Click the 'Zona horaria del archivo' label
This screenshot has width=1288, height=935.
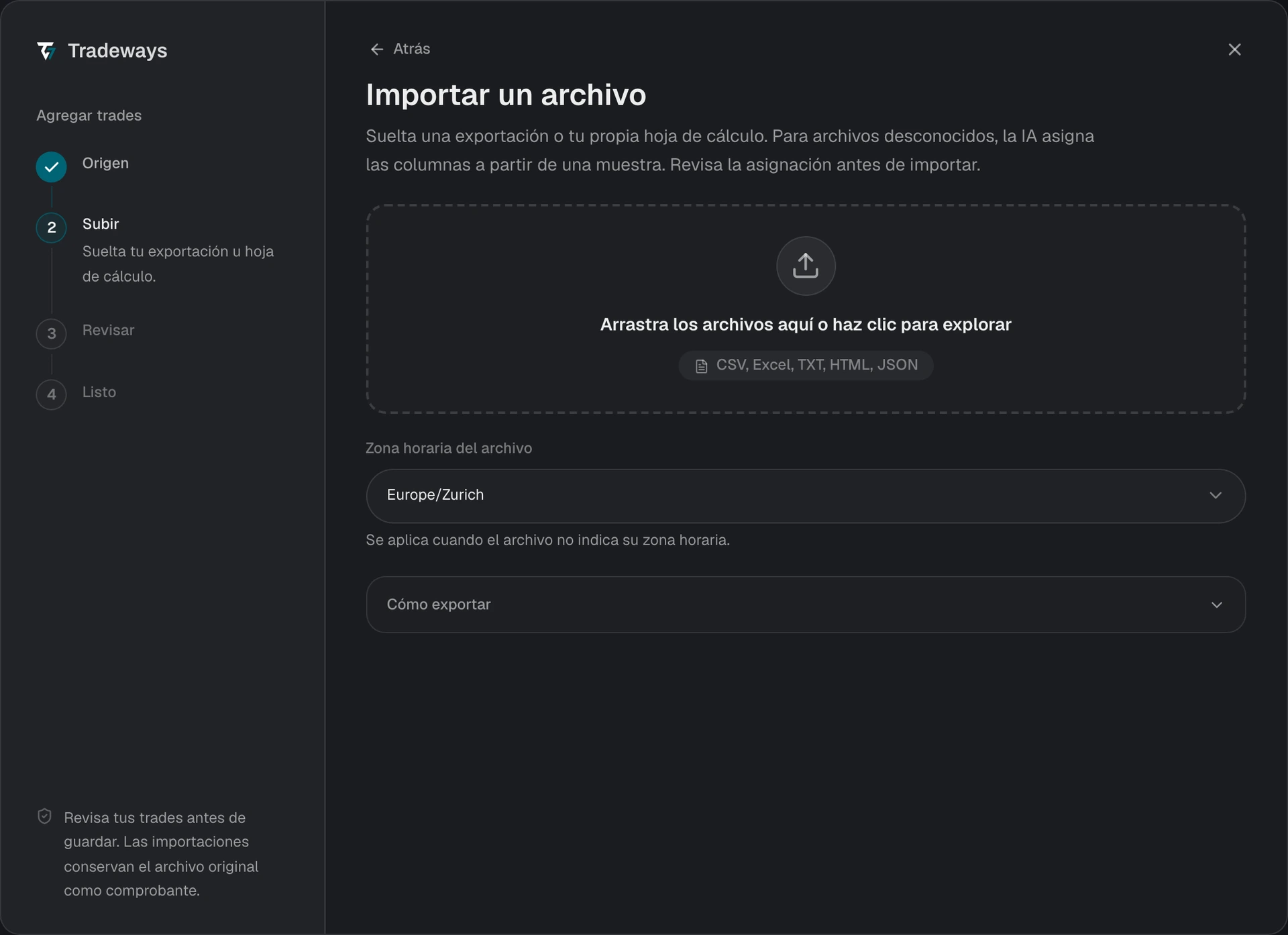449,448
